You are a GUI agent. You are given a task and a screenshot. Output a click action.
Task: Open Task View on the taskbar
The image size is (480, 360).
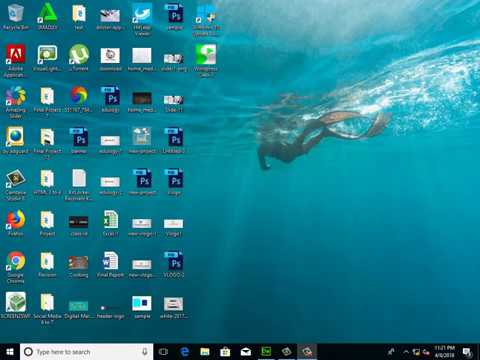[163, 352]
